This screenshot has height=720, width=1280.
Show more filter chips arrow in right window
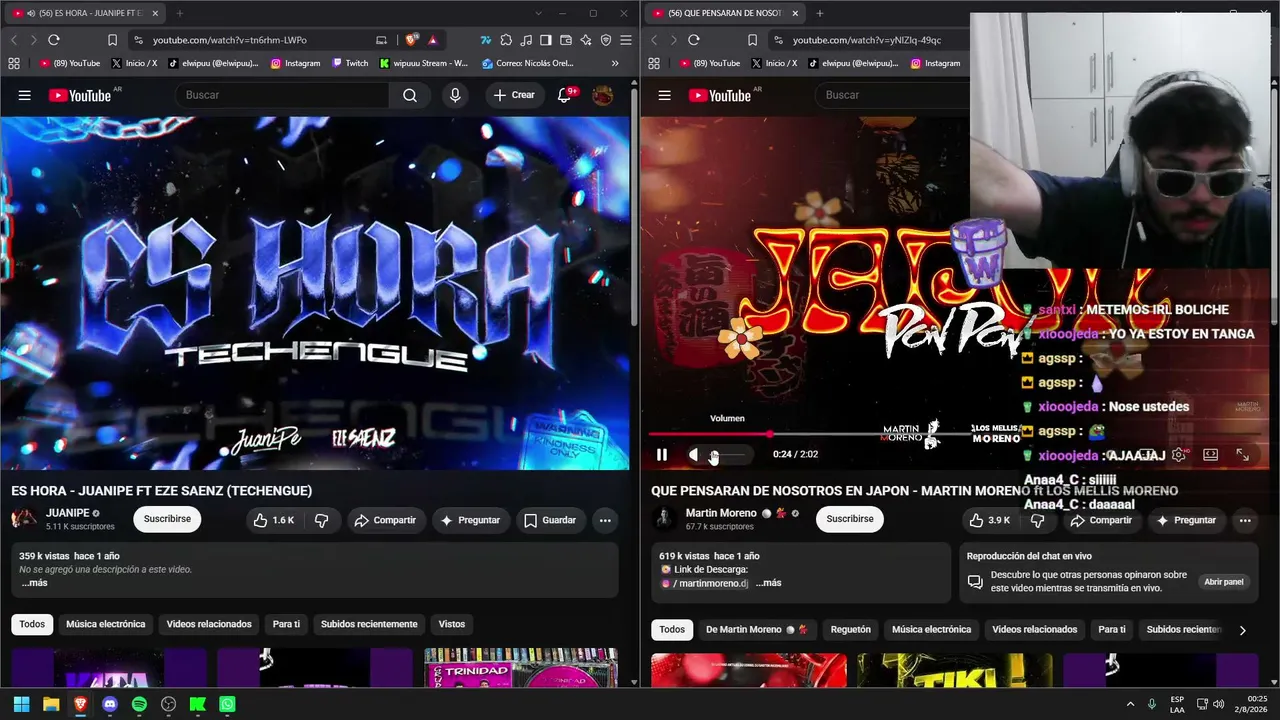tap(1243, 630)
